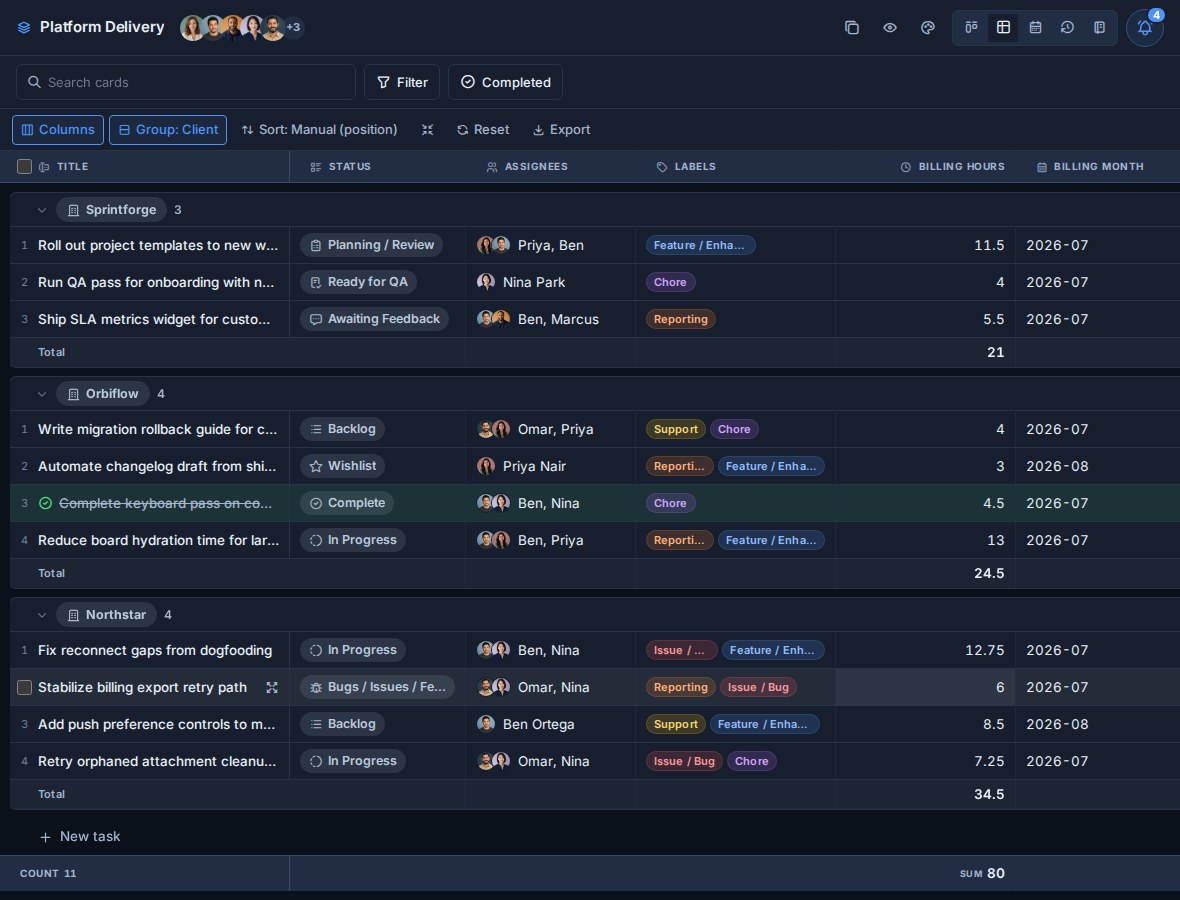
Task: Toggle the eye visibility icon in header
Action: (x=890, y=28)
